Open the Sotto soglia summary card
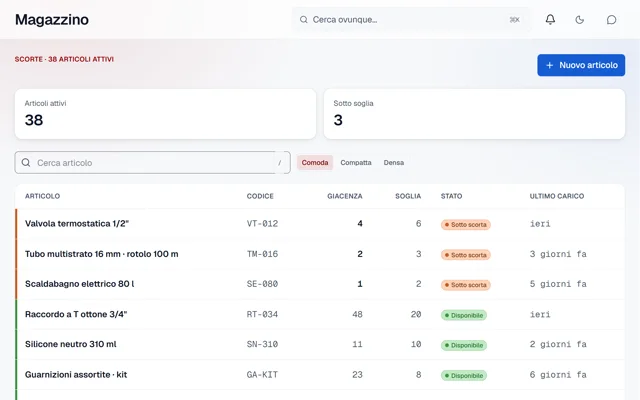640x400 pixels. [474, 114]
